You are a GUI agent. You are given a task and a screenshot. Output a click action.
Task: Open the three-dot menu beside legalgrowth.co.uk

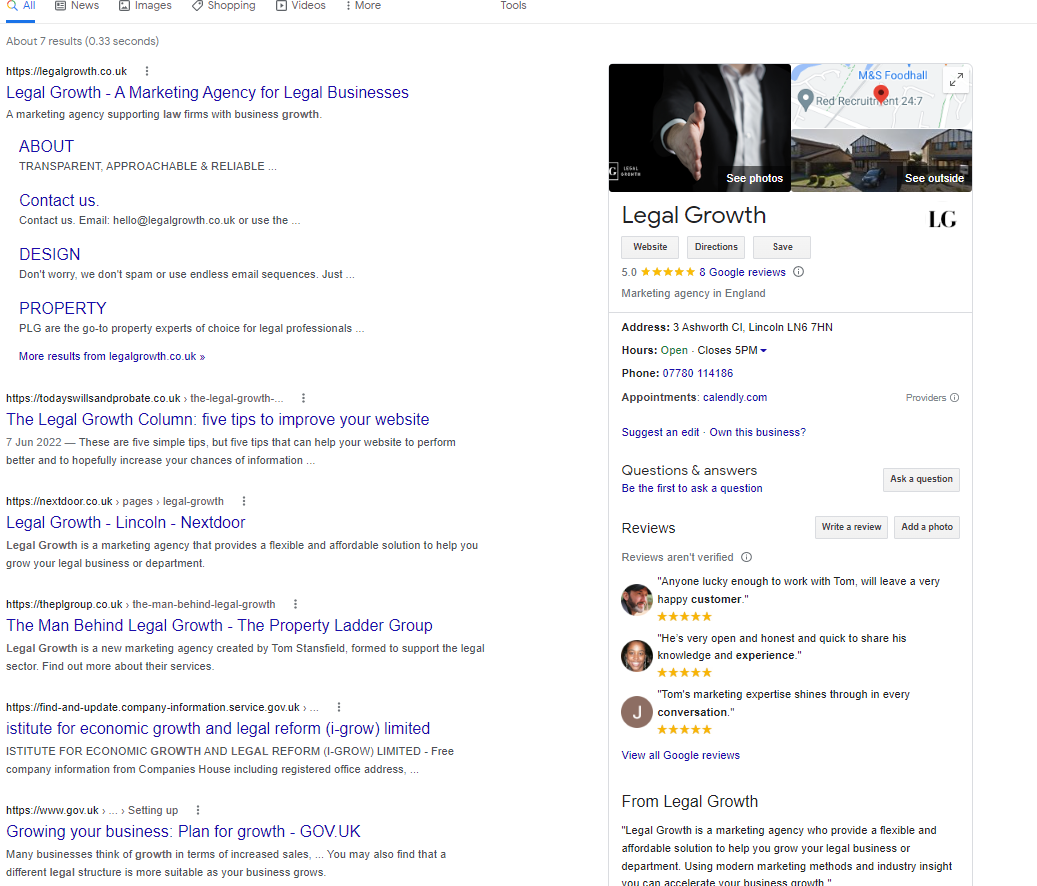[146, 71]
